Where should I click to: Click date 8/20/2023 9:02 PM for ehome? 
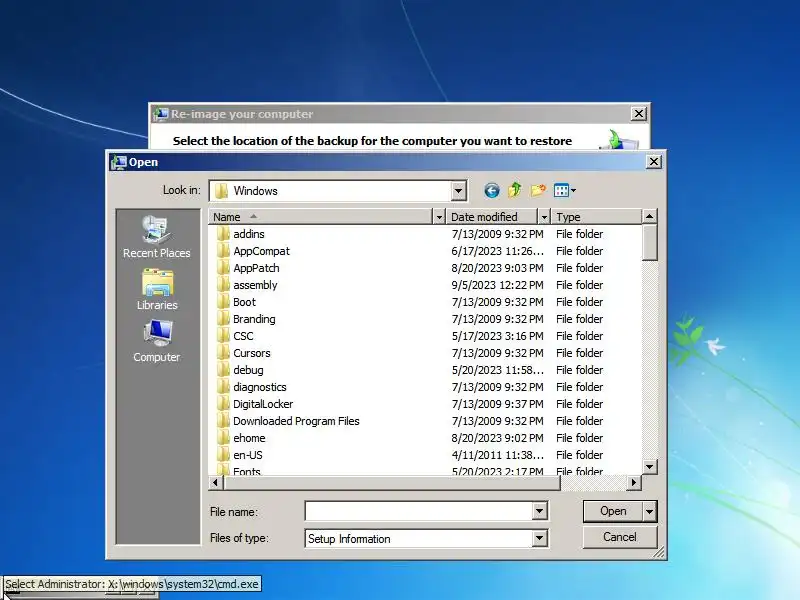pyautogui.click(x=497, y=438)
